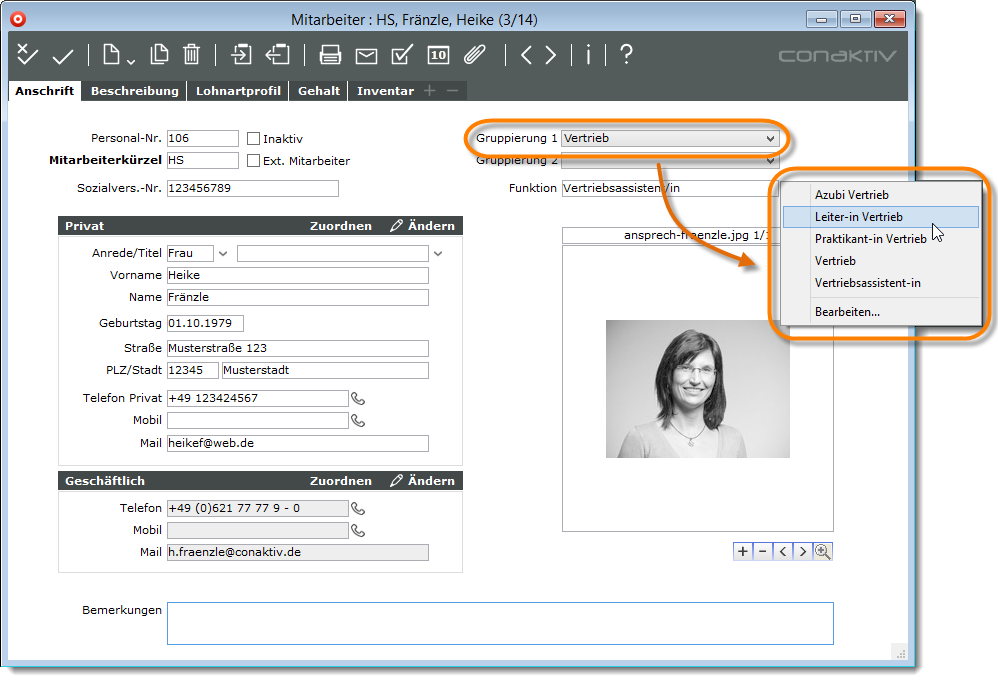Click the paperclip attachment icon
Screen dimensions: 998x682
click(x=474, y=56)
